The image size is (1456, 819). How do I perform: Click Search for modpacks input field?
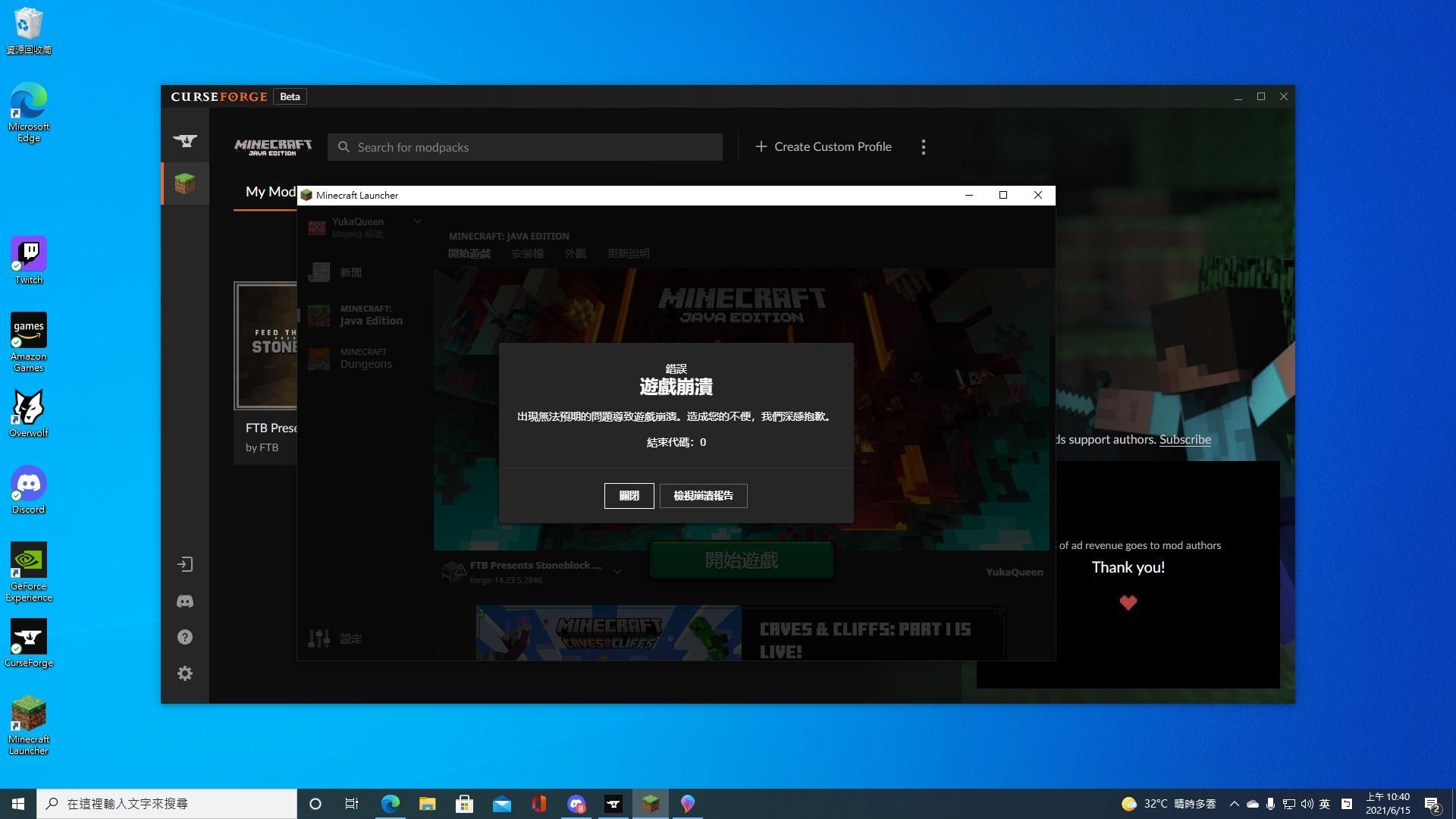coord(525,147)
